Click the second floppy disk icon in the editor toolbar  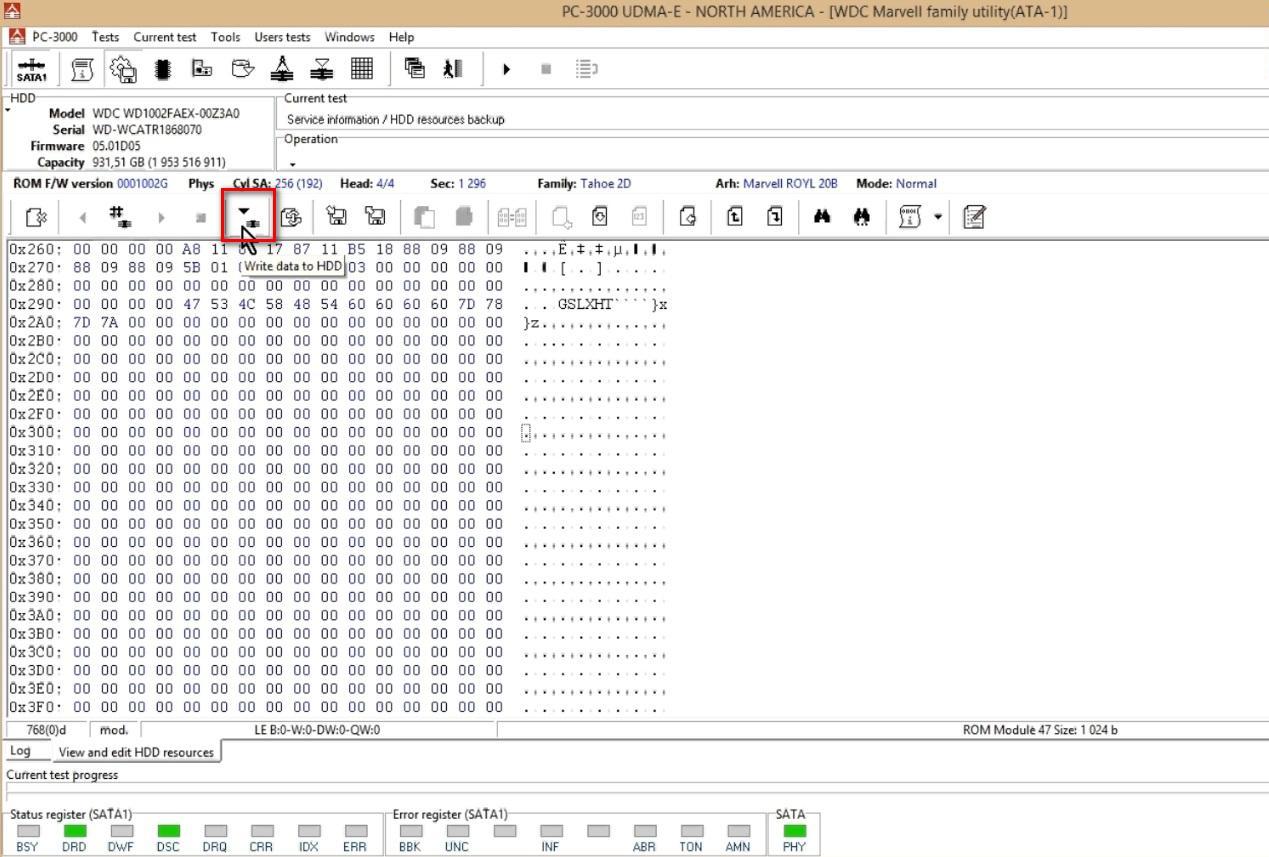click(375, 216)
